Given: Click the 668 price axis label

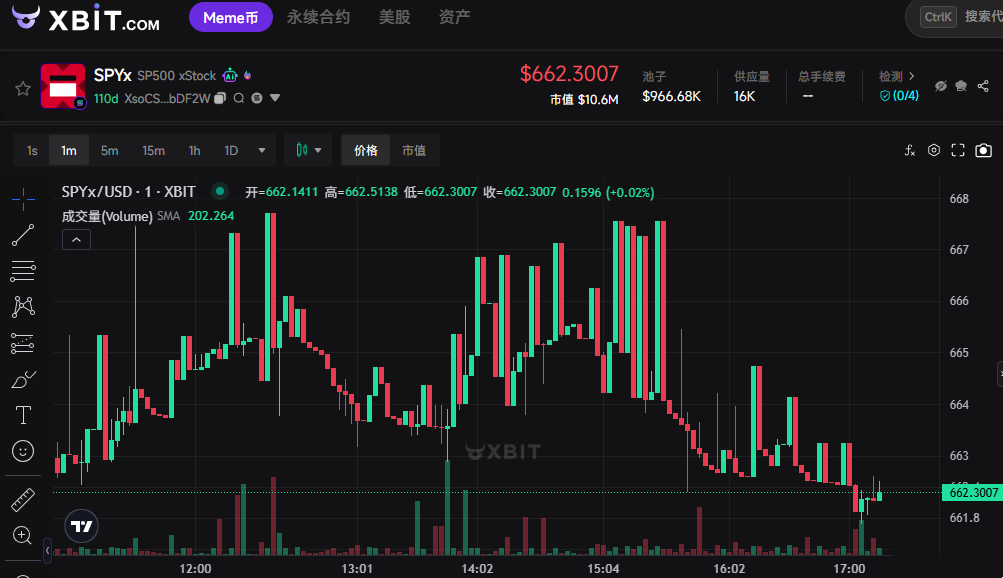Looking at the screenshot, I should pyautogui.click(x=959, y=198).
